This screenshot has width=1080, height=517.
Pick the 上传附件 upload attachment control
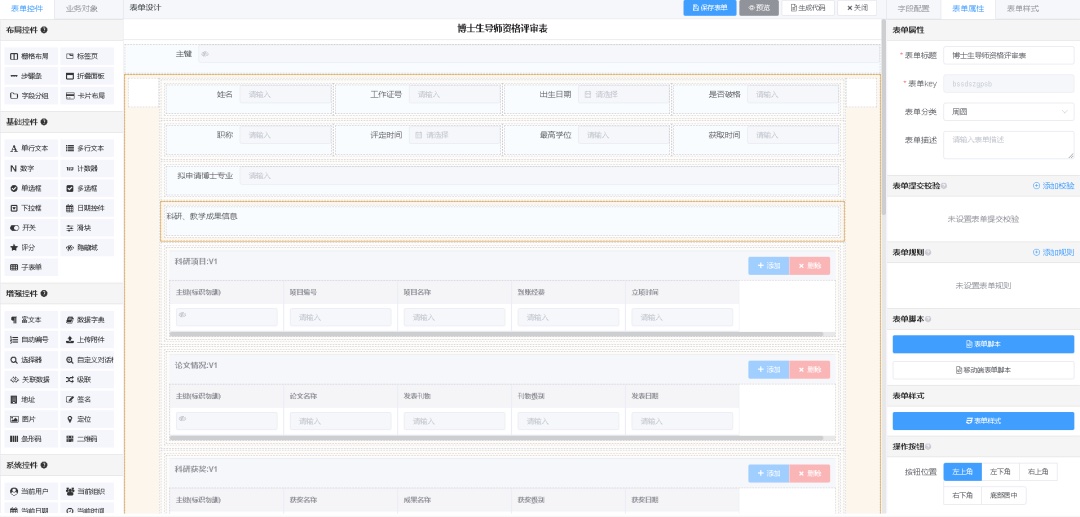(x=86, y=339)
